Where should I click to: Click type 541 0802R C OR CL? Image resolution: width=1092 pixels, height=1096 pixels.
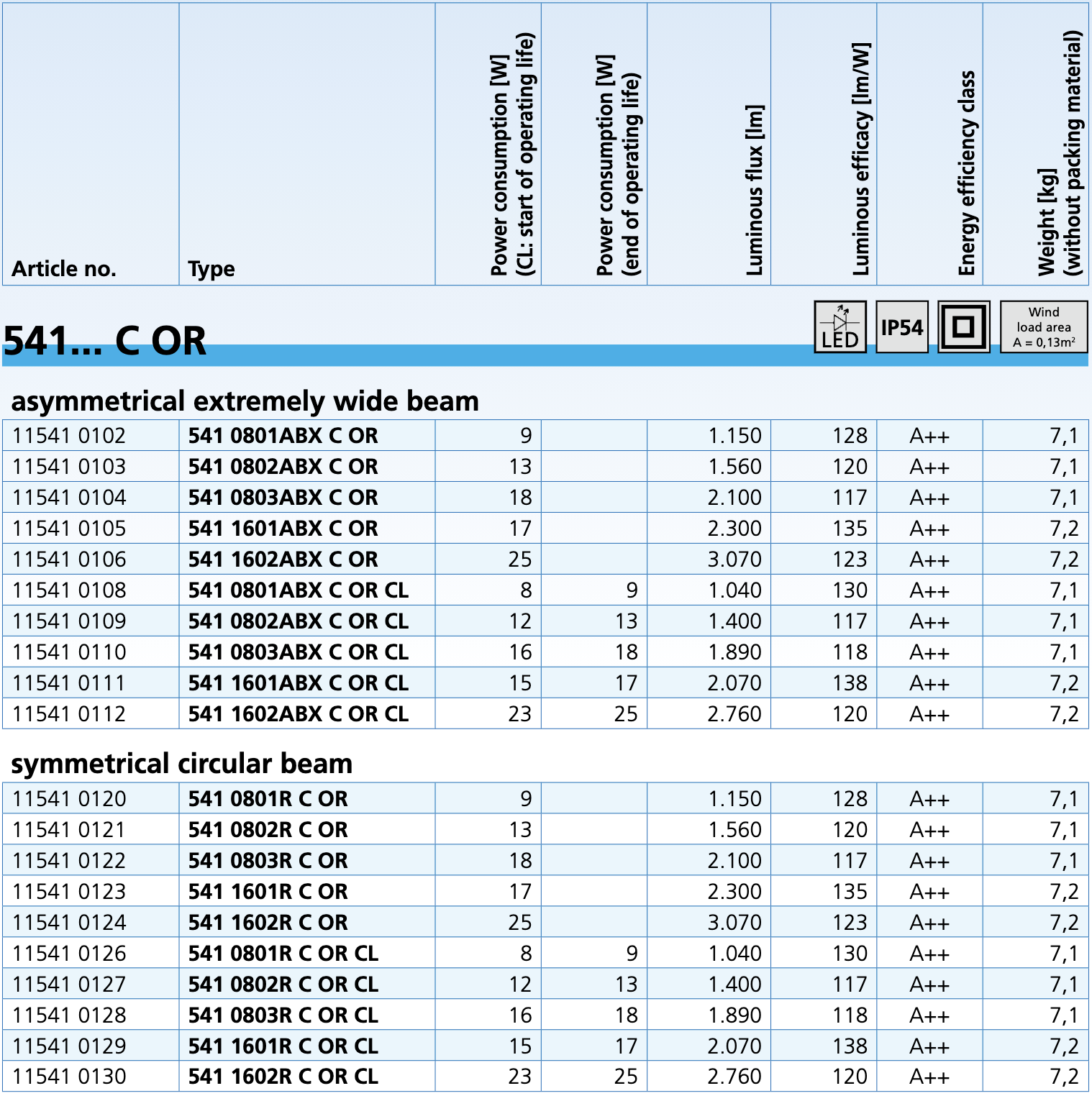pyautogui.click(x=283, y=985)
